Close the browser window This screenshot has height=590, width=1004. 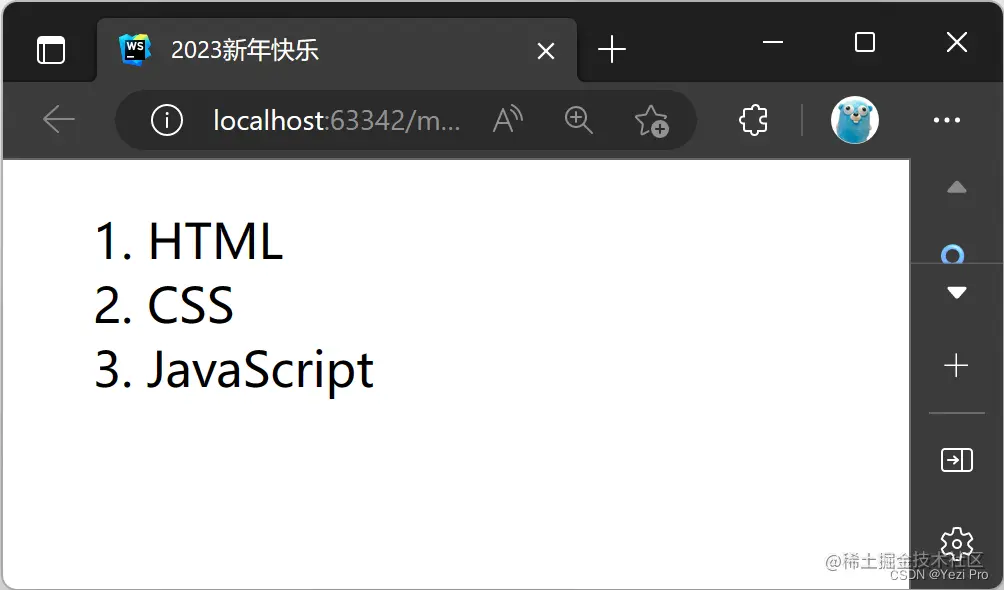957,42
